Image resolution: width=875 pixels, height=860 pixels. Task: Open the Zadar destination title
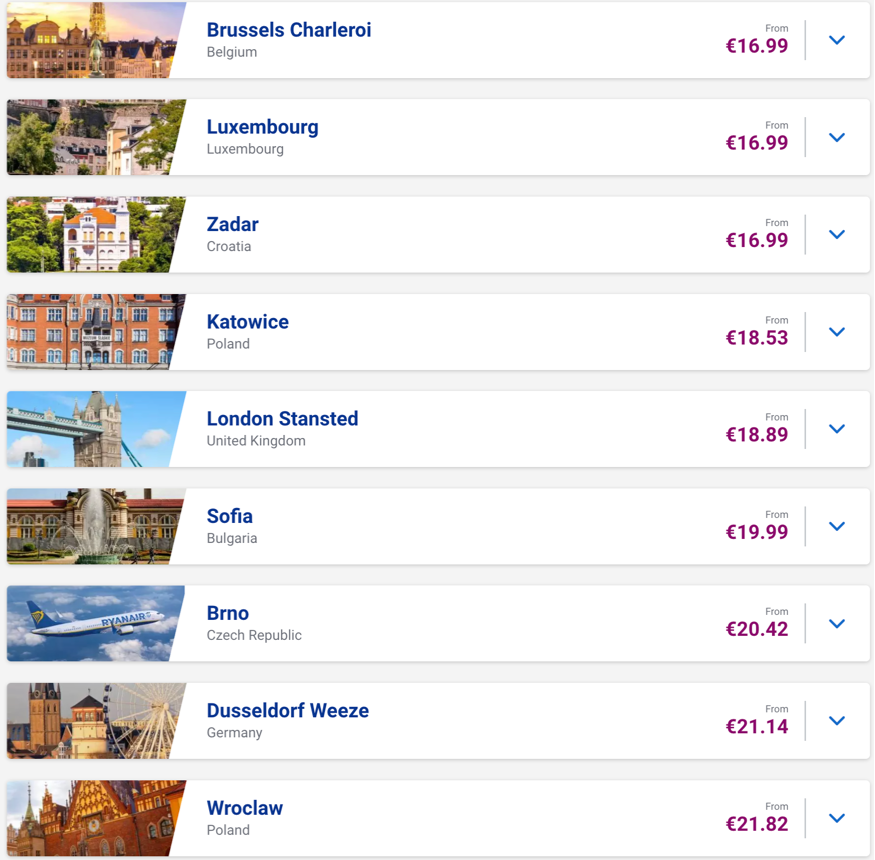[233, 224]
